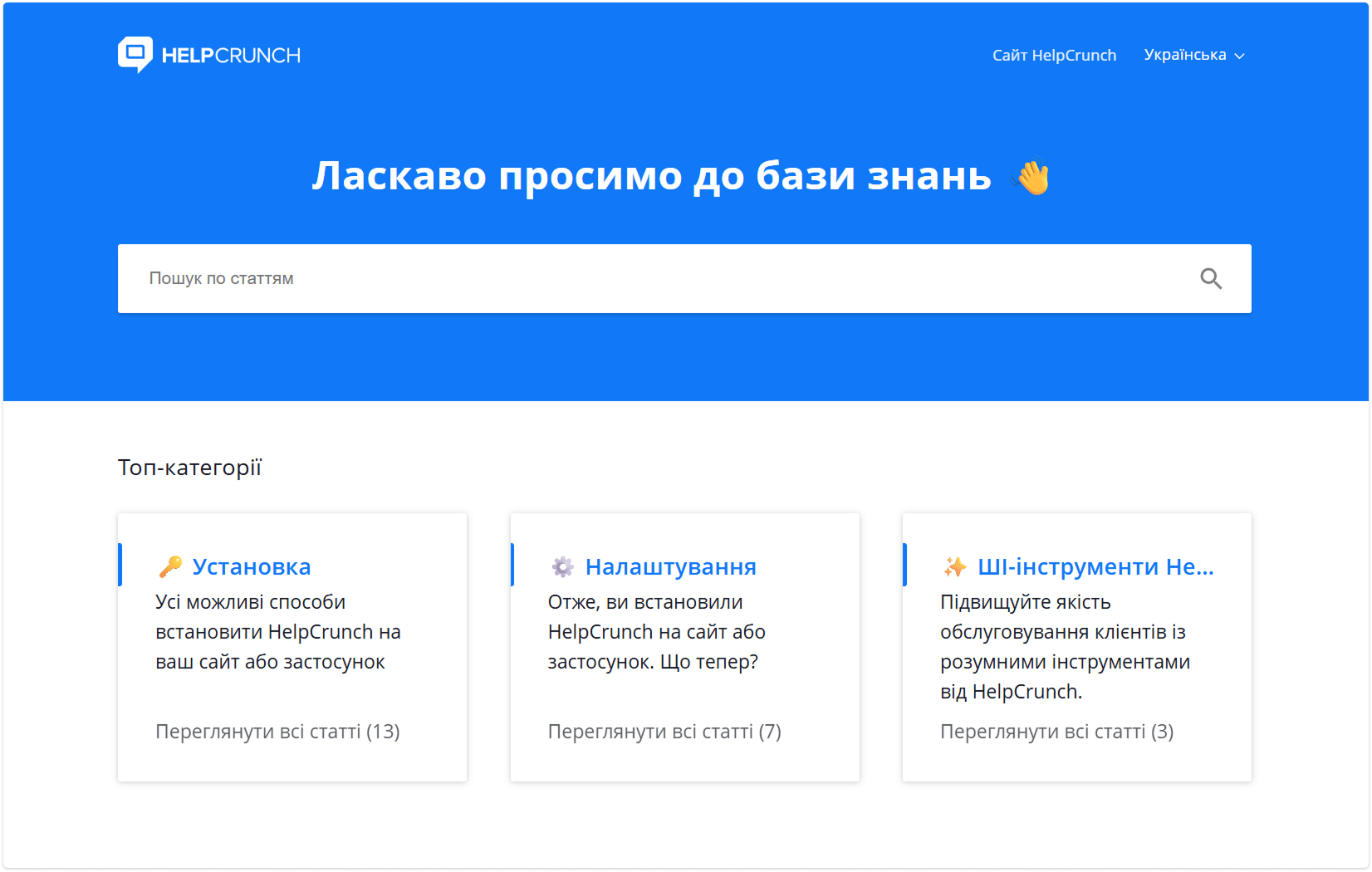Screen dimensions: 1372x872
Task: Open the Українська language dropdown
Action: pos(1185,55)
